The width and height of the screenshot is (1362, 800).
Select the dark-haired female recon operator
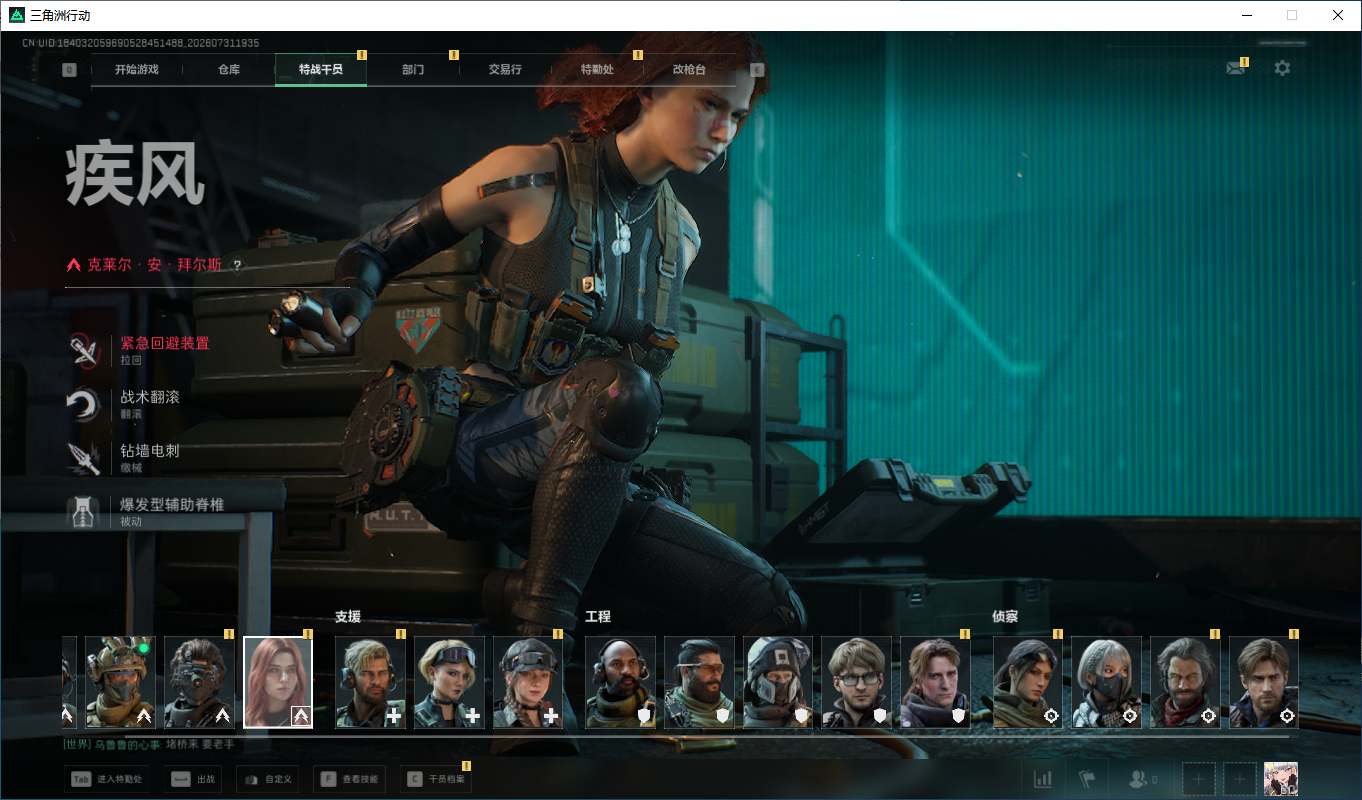pos(1028,682)
